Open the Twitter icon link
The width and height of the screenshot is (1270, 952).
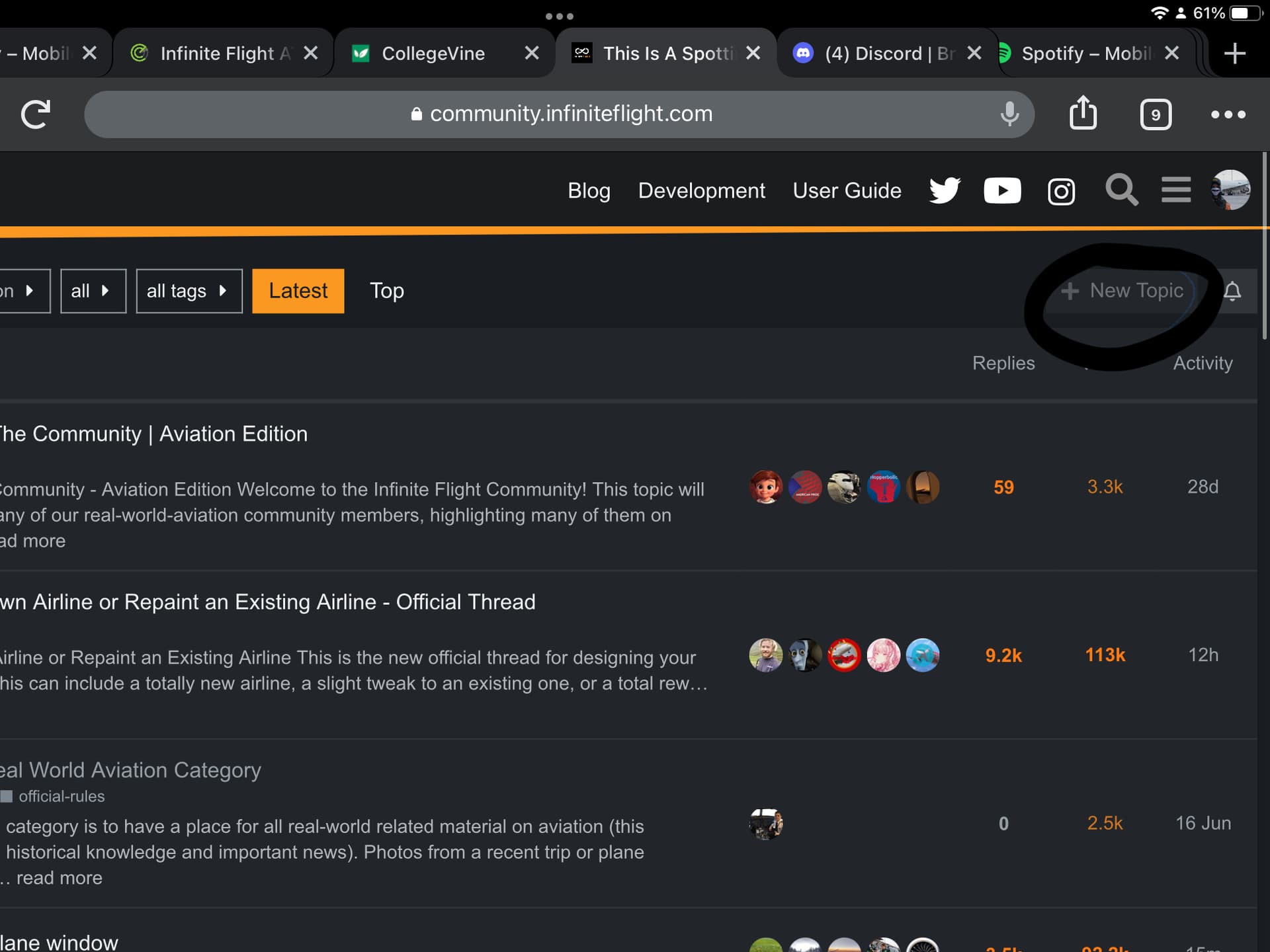(x=944, y=190)
